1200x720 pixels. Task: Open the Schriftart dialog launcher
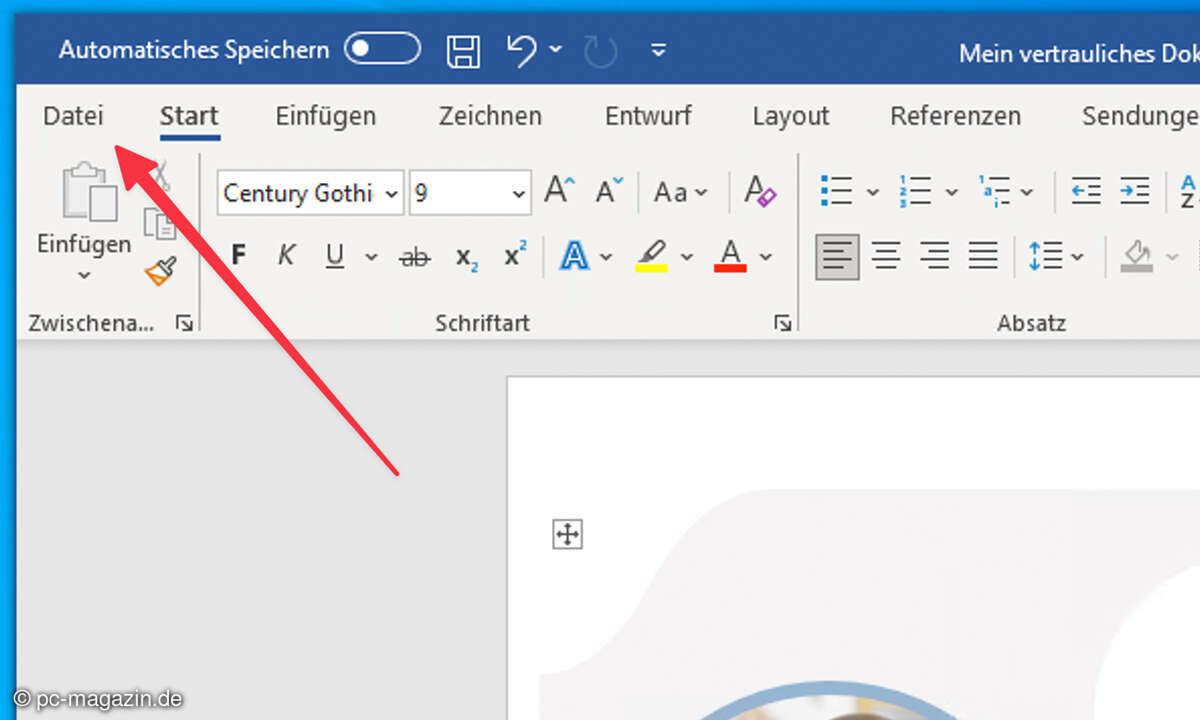click(x=783, y=322)
